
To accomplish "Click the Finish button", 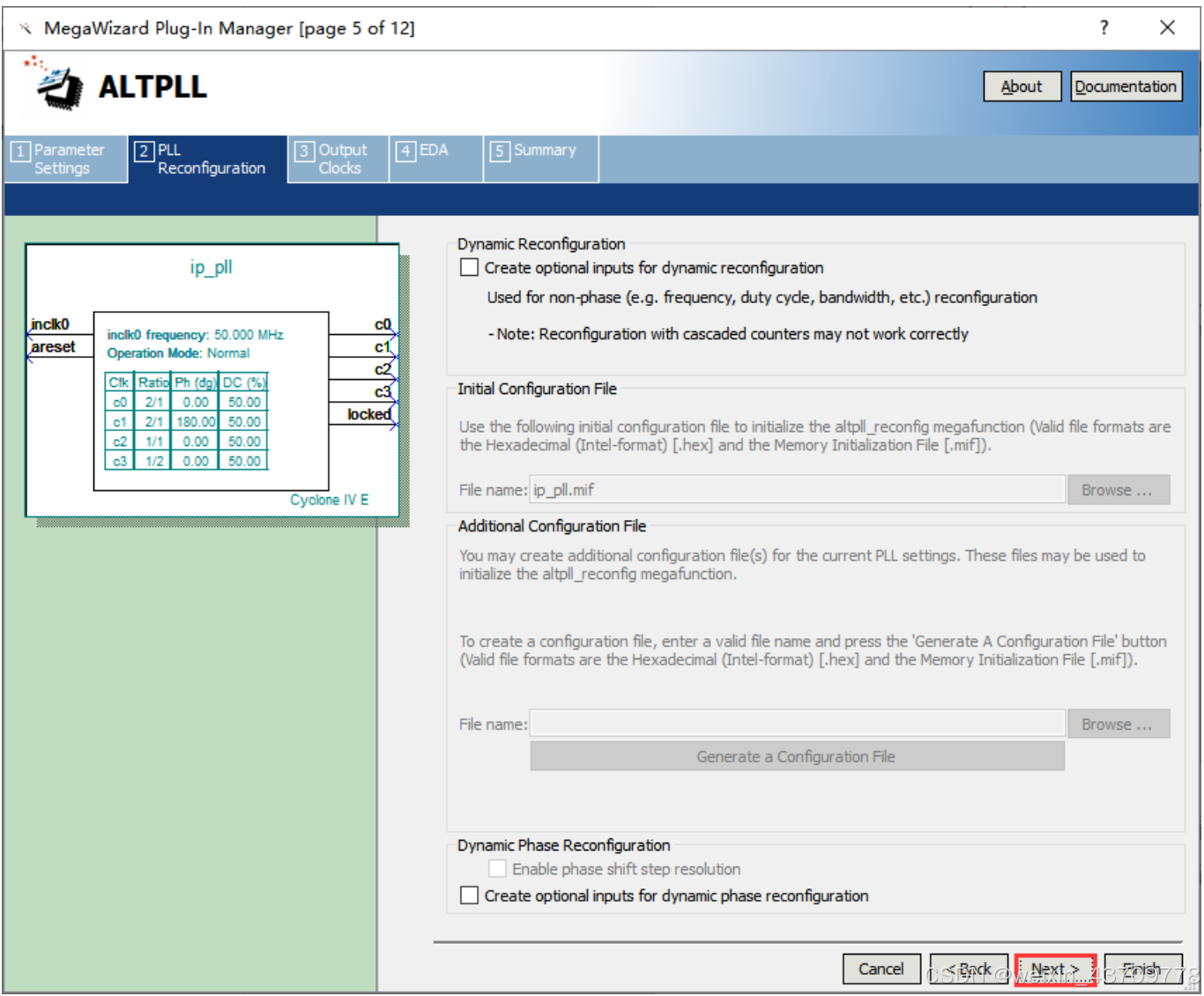I will click(1142, 970).
